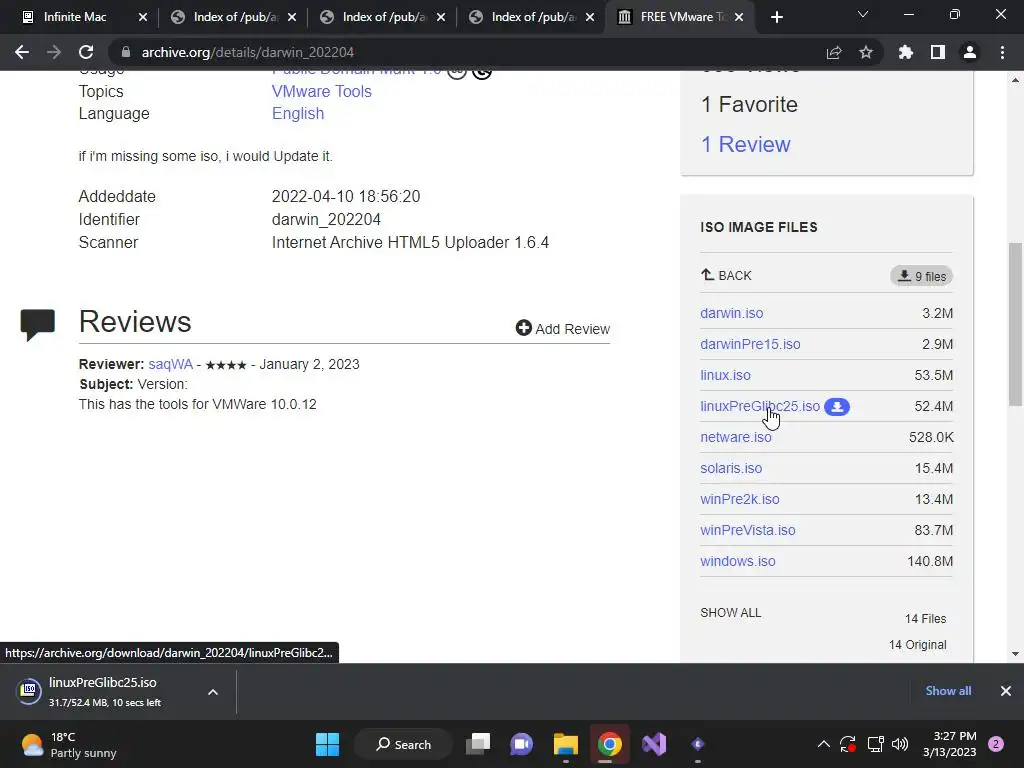Select the FREE VMware Tools tab
Image resolution: width=1024 pixels, height=768 pixels.
[x=681, y=18]
